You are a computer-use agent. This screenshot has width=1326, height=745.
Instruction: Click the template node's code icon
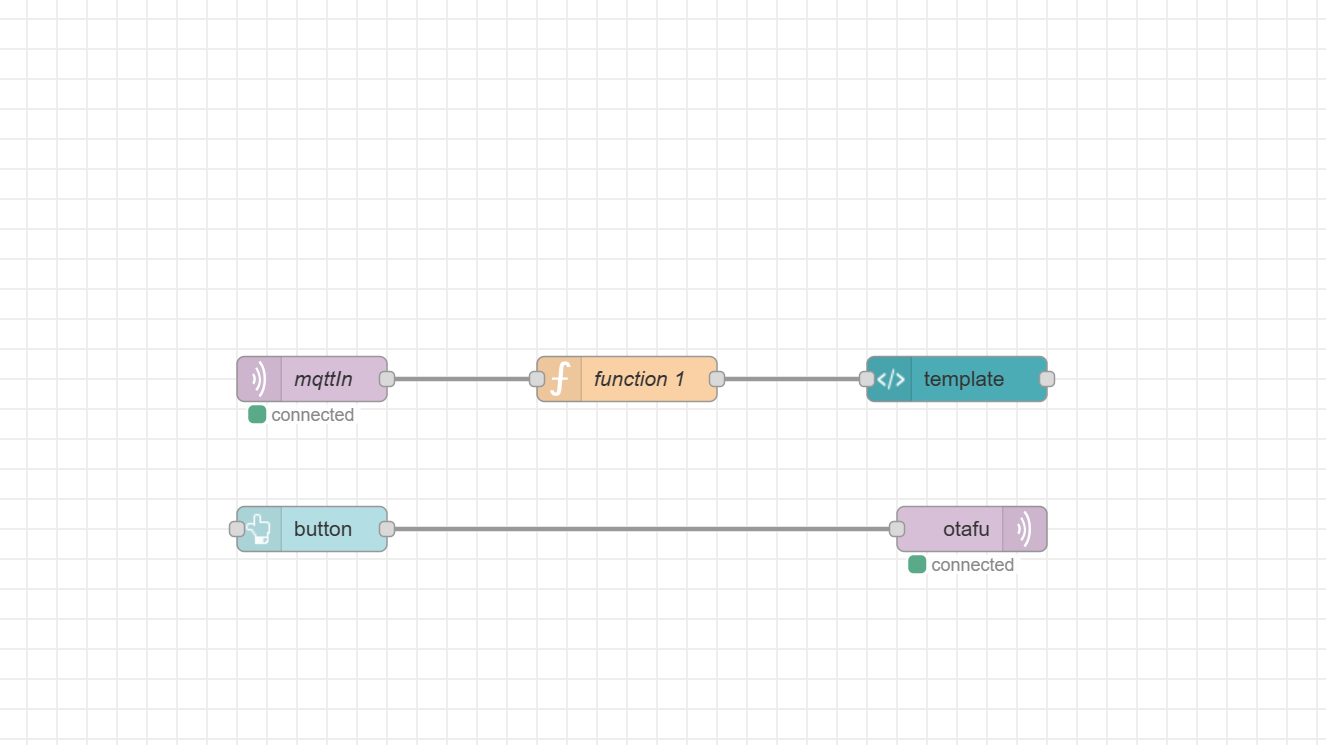(890, 379)
